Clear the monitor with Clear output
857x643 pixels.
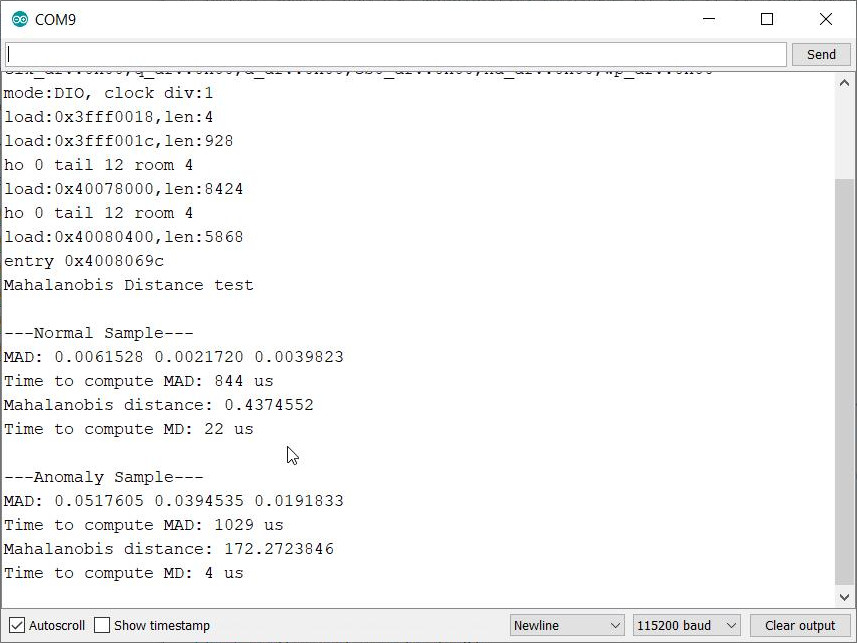point(798,625)
